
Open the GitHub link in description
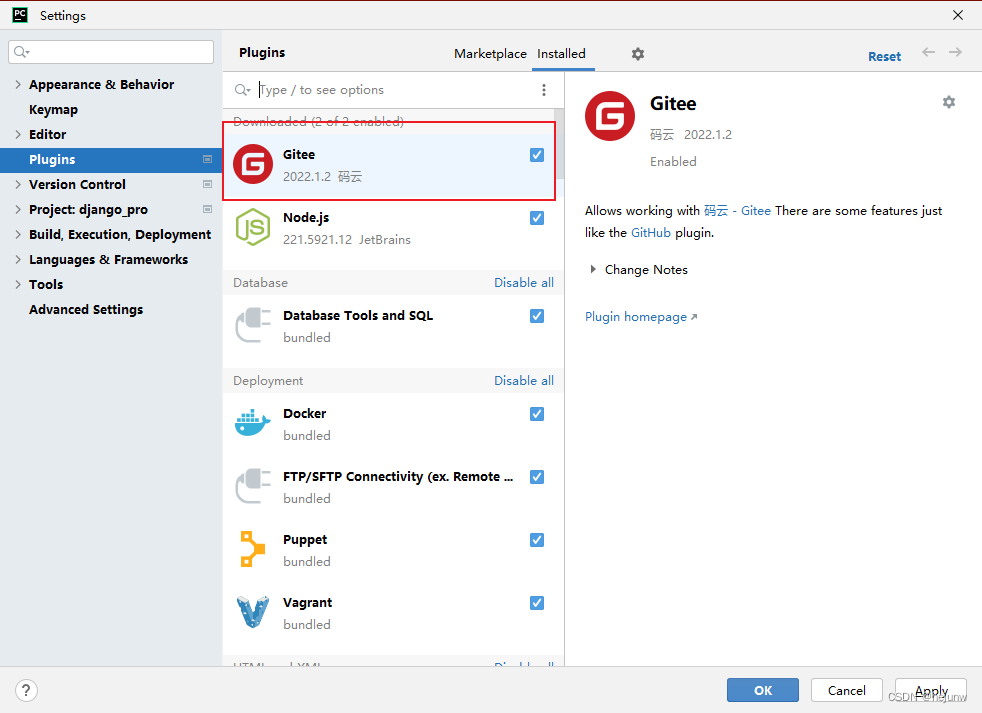click(x=651, y=233)
